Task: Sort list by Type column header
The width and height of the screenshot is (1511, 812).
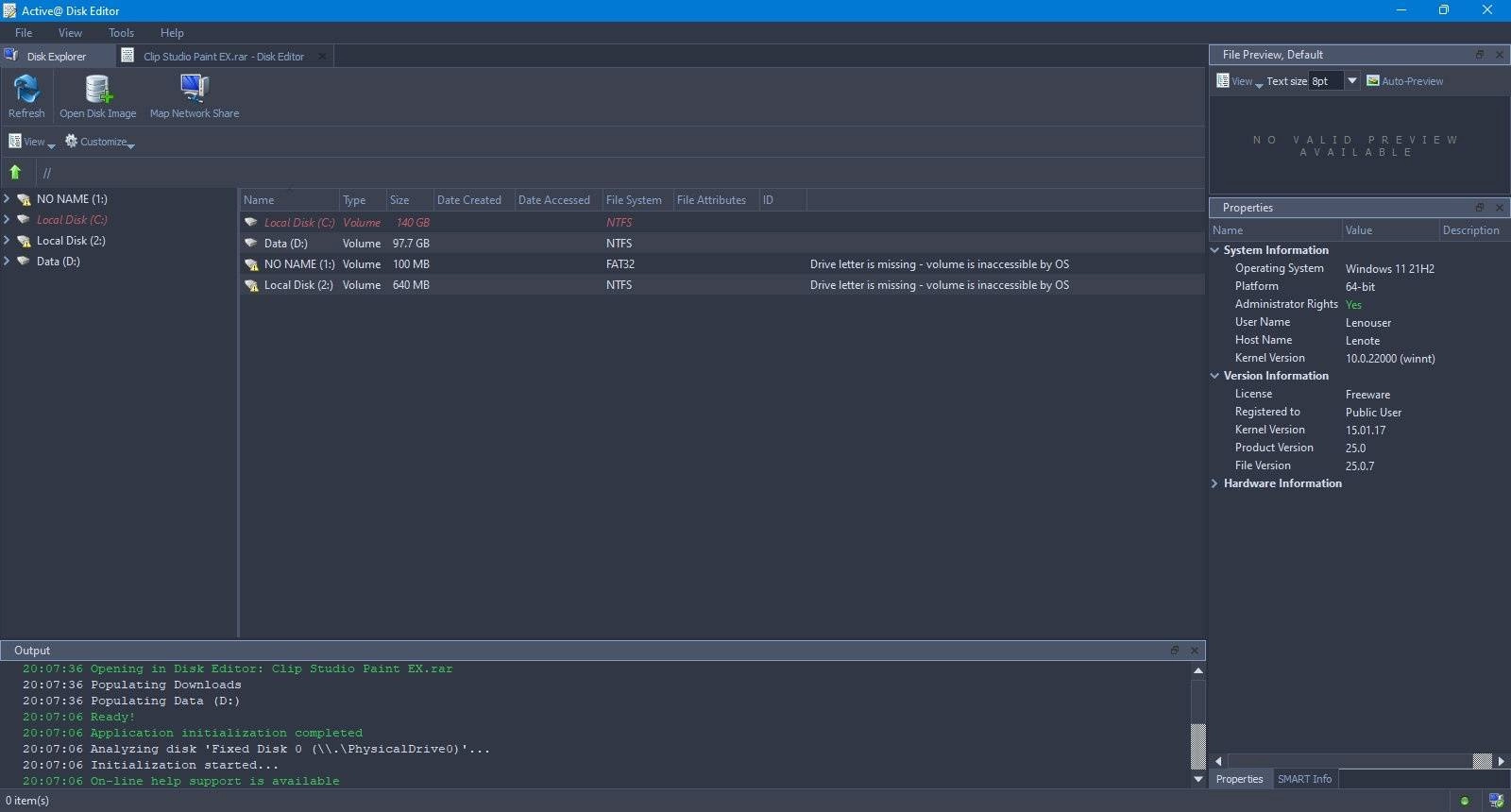Action: (363, 200)
